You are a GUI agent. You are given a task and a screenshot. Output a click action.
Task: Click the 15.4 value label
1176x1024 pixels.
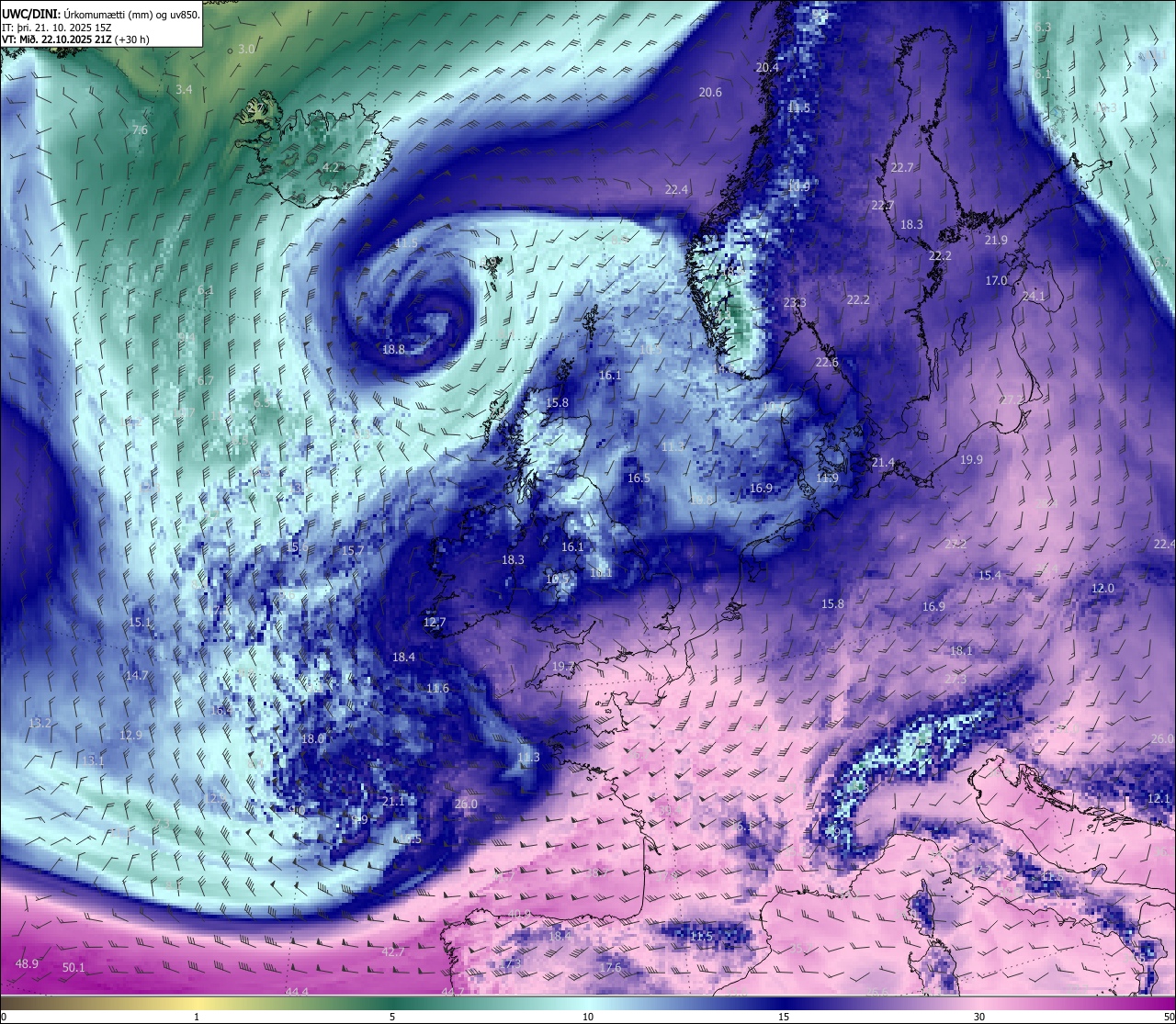tap(989, 575)
